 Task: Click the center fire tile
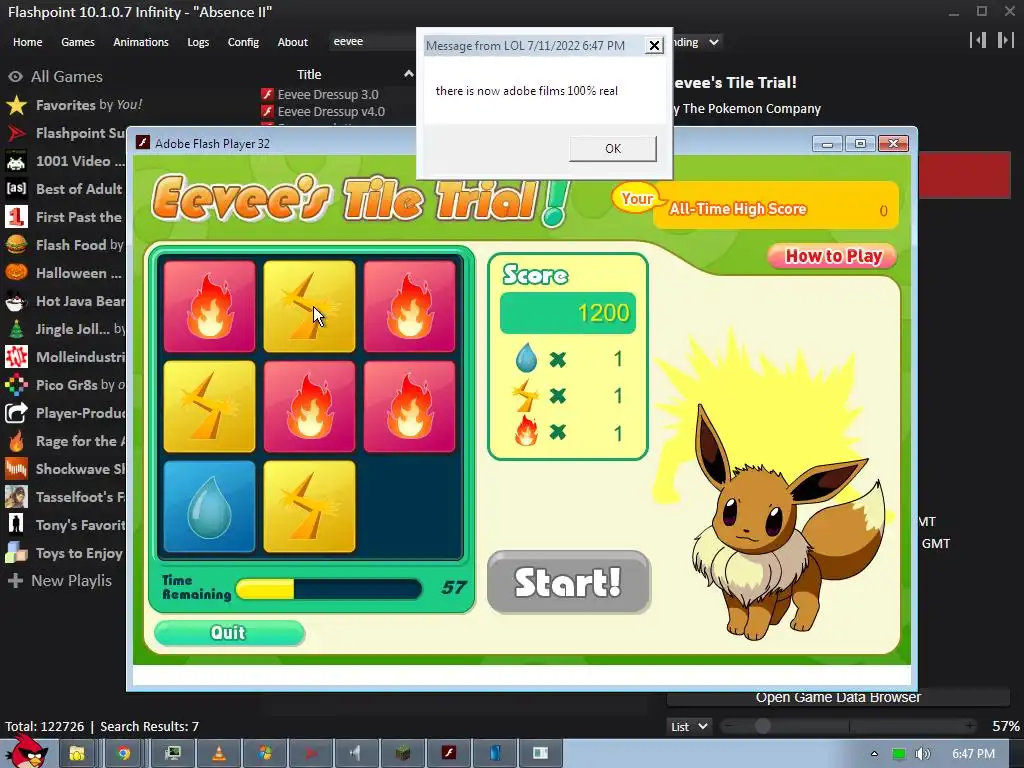coord(310,406)
